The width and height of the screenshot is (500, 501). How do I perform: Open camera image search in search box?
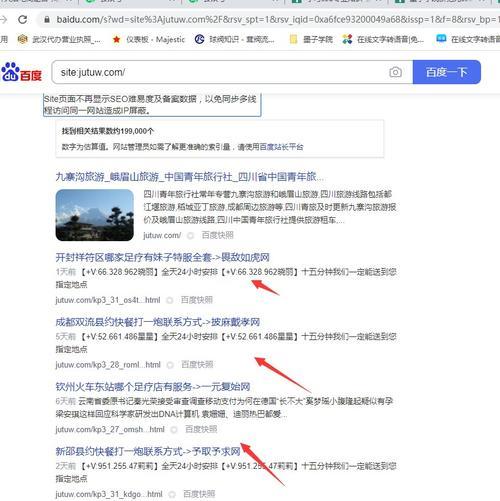395,72
